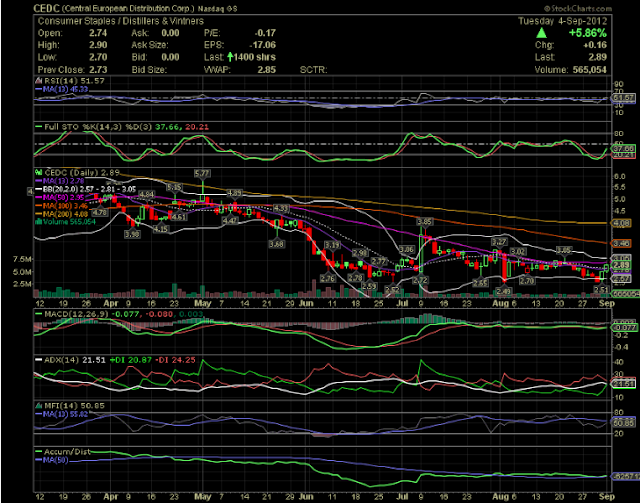Click the Central European Distribution Corp. name
The width and height of the screenshot is (640, 503).
pyautogui.click(x=128, y=9)
